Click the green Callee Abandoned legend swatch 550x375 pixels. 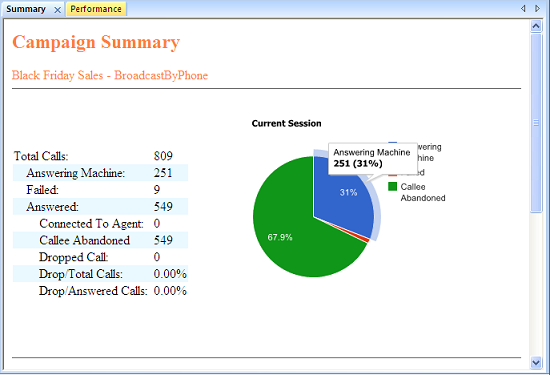point(393,187)
